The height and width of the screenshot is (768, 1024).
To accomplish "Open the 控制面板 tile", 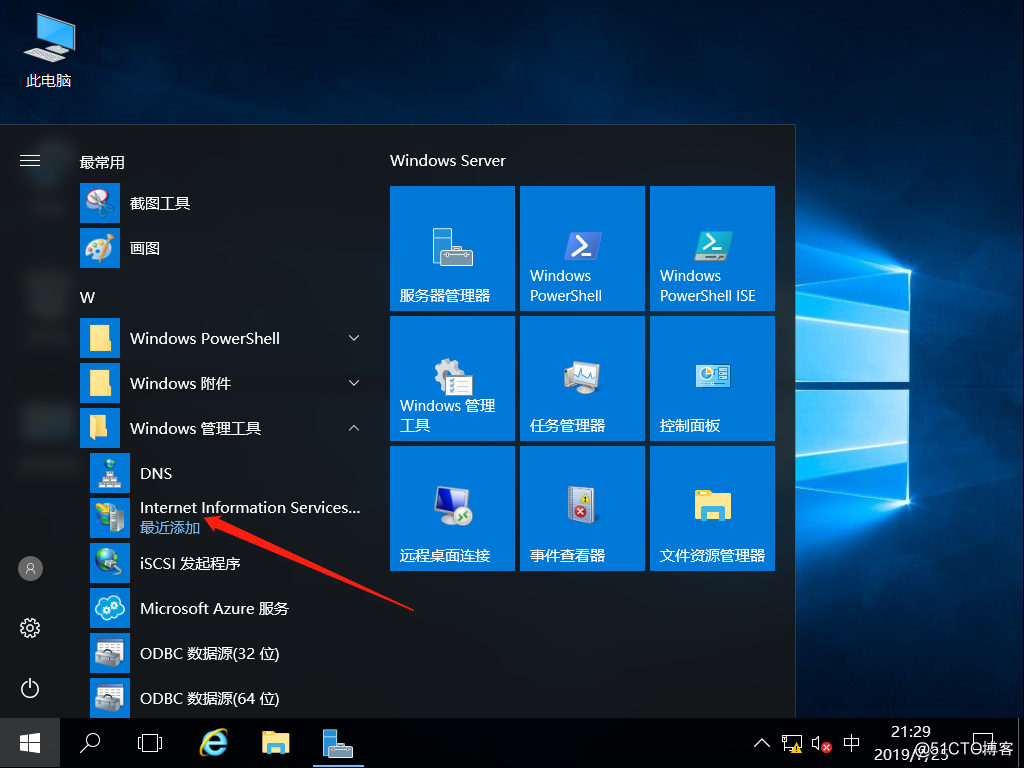I will click(x=712, y=378).
